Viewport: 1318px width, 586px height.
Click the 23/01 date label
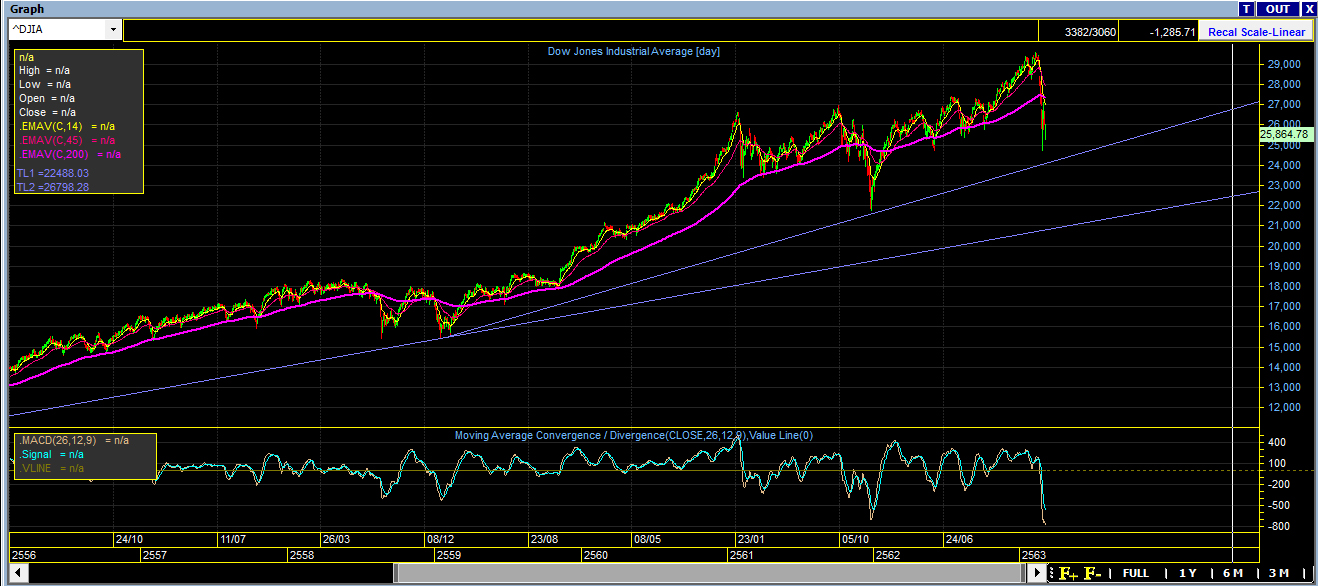[751, 539]
